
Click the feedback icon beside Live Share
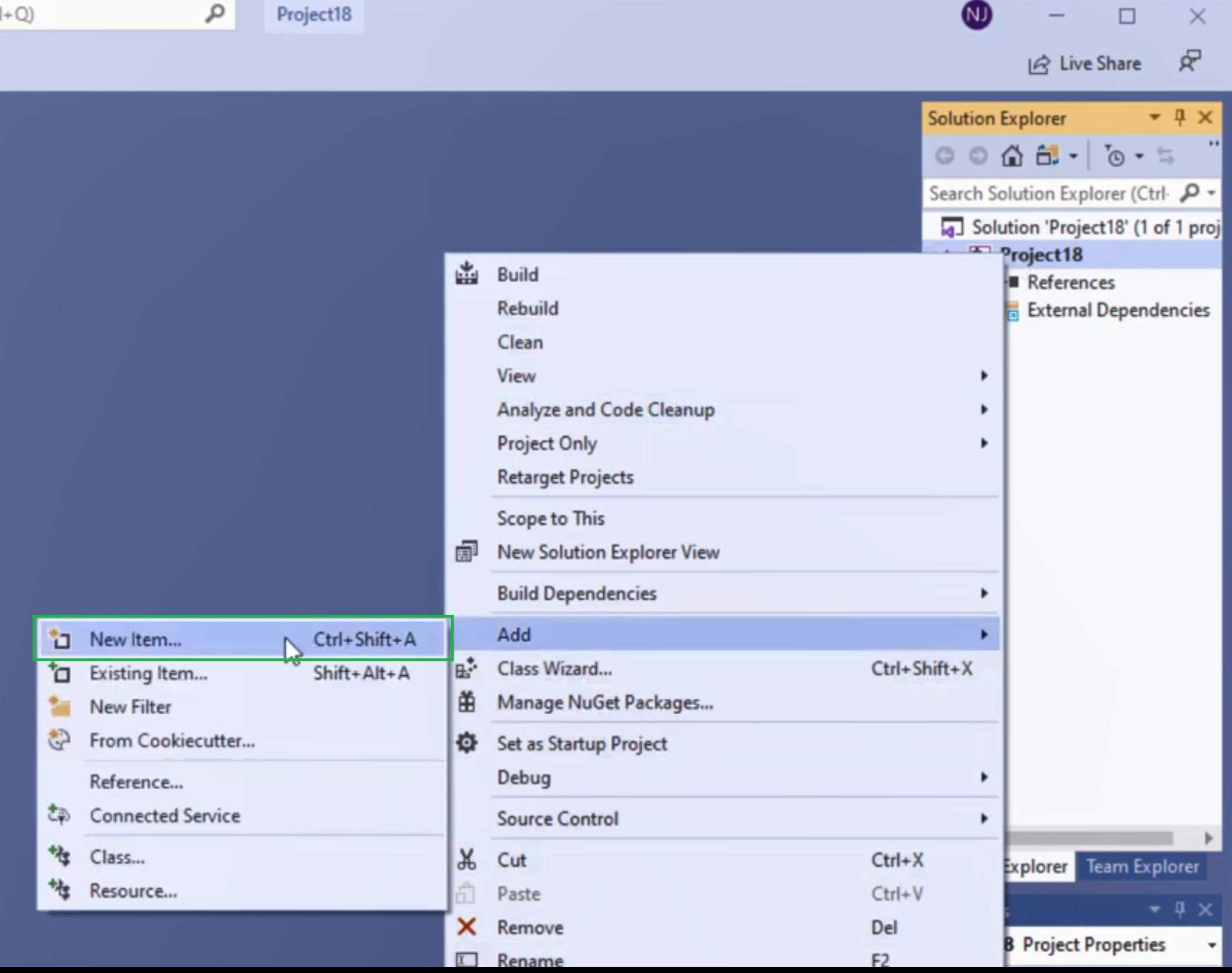[x=1190, y=62]
